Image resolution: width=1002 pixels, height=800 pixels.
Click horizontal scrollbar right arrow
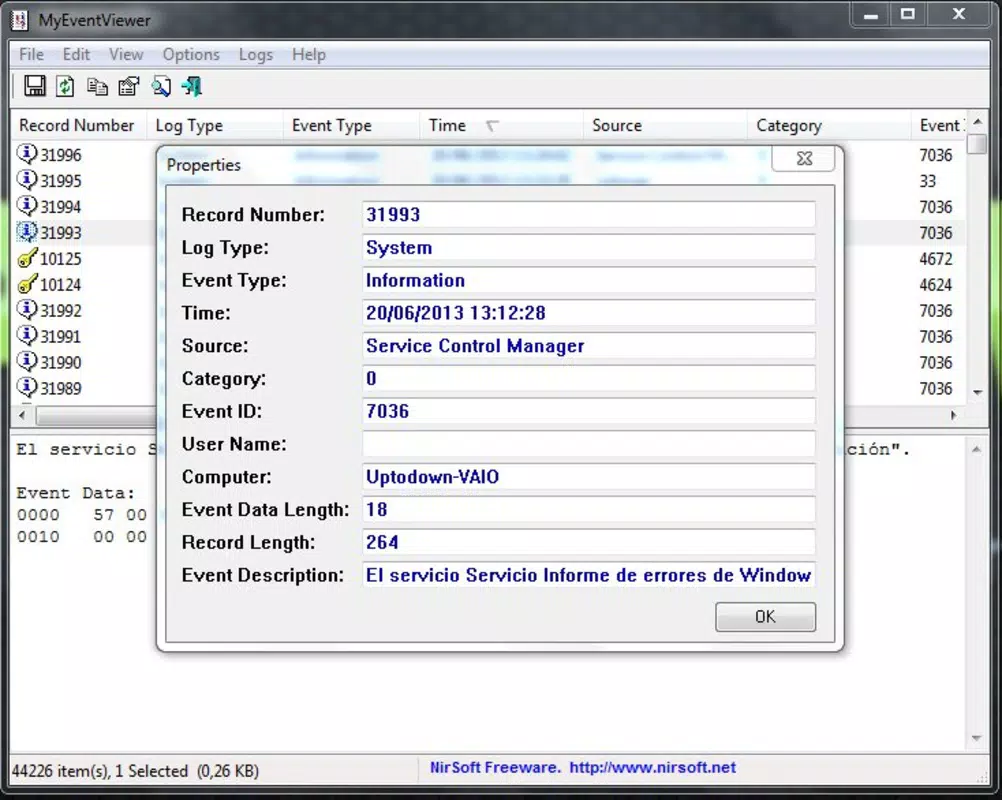(953, 415)
